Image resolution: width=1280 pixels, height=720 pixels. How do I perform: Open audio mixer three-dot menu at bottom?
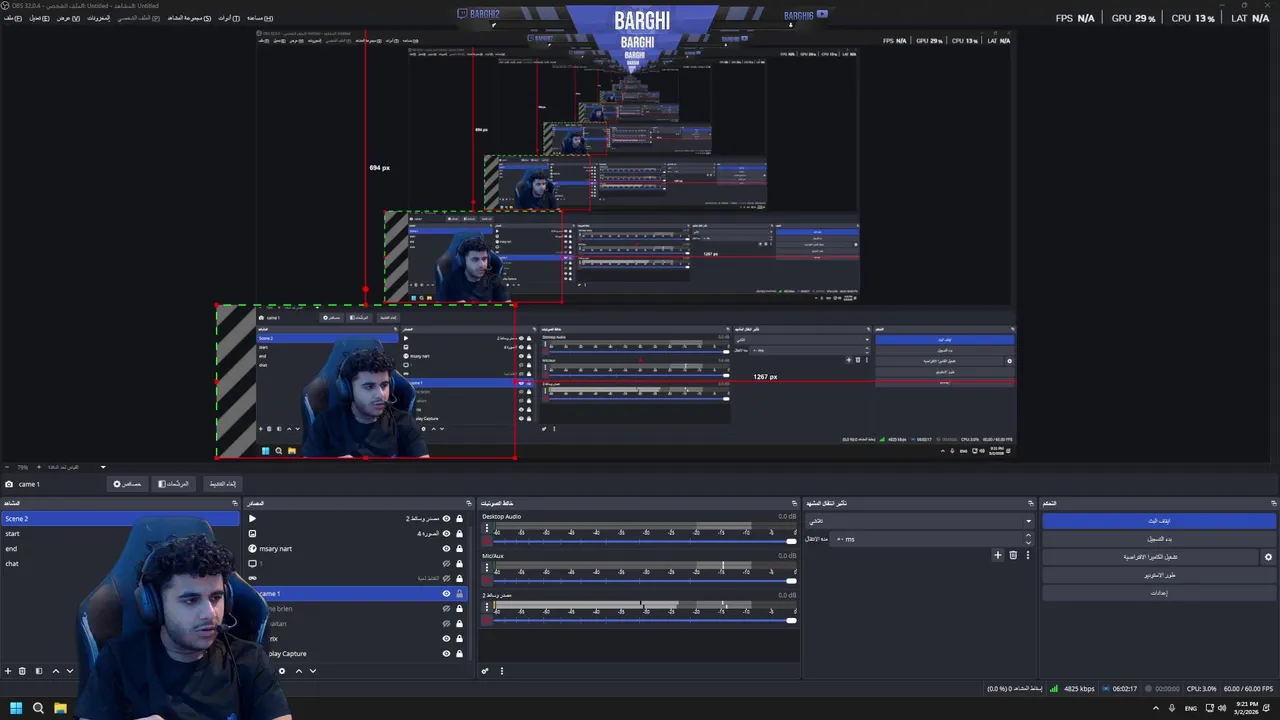[502, 671]
